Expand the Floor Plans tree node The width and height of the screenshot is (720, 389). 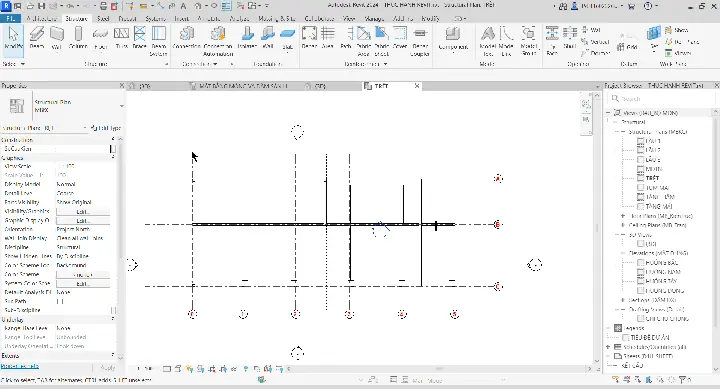623,216
